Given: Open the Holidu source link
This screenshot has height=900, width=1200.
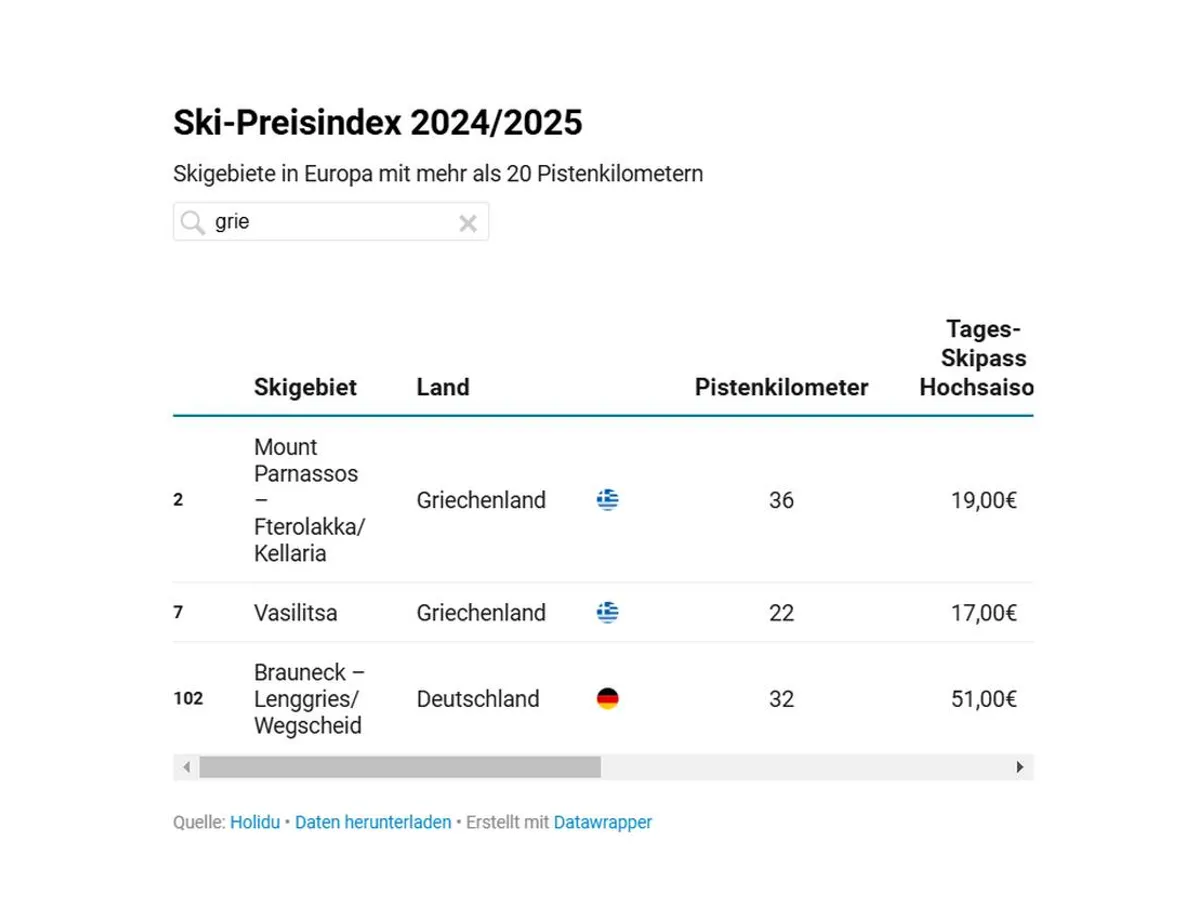Looking at the screenshot, I should [x=255, y=823].
